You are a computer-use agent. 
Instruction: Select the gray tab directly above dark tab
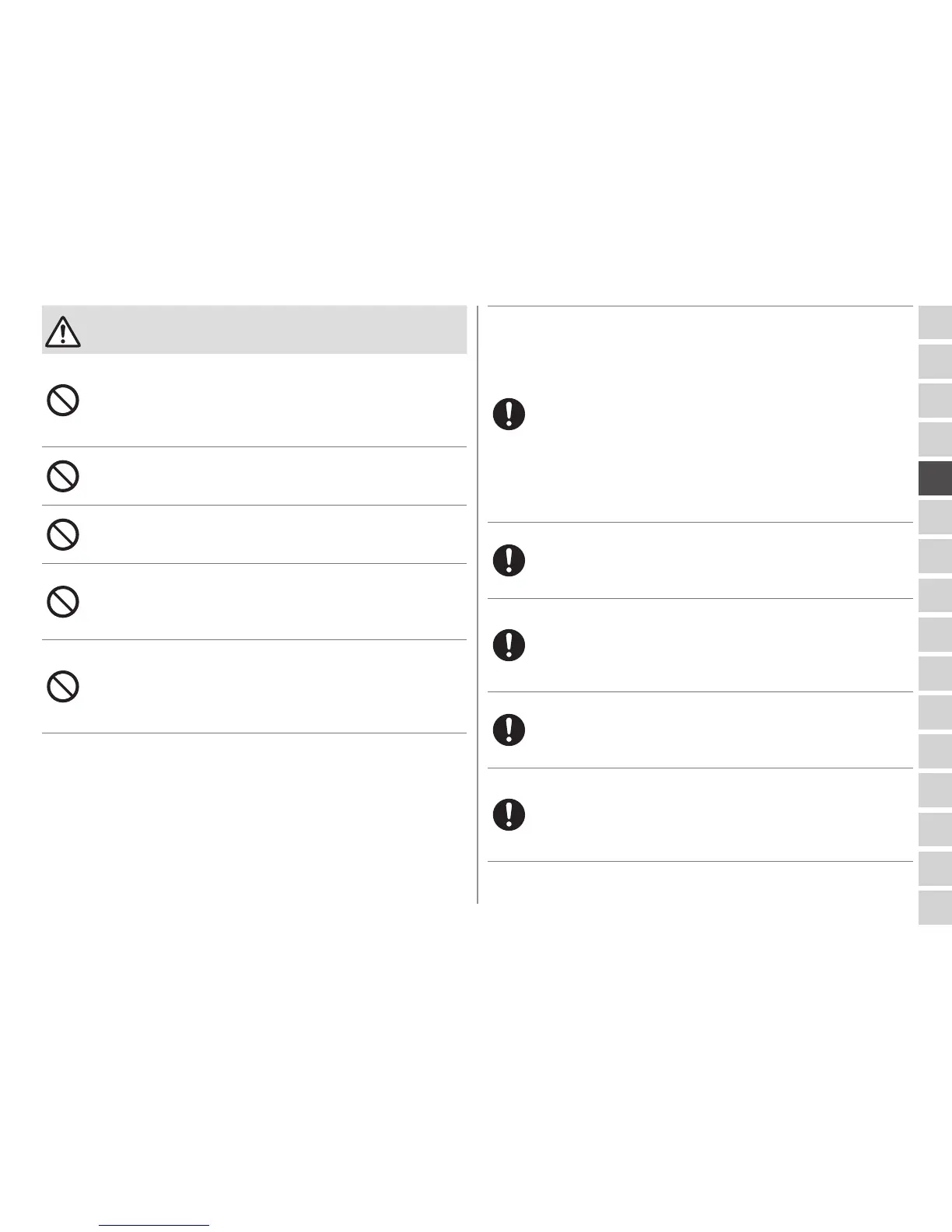(935, 439)
